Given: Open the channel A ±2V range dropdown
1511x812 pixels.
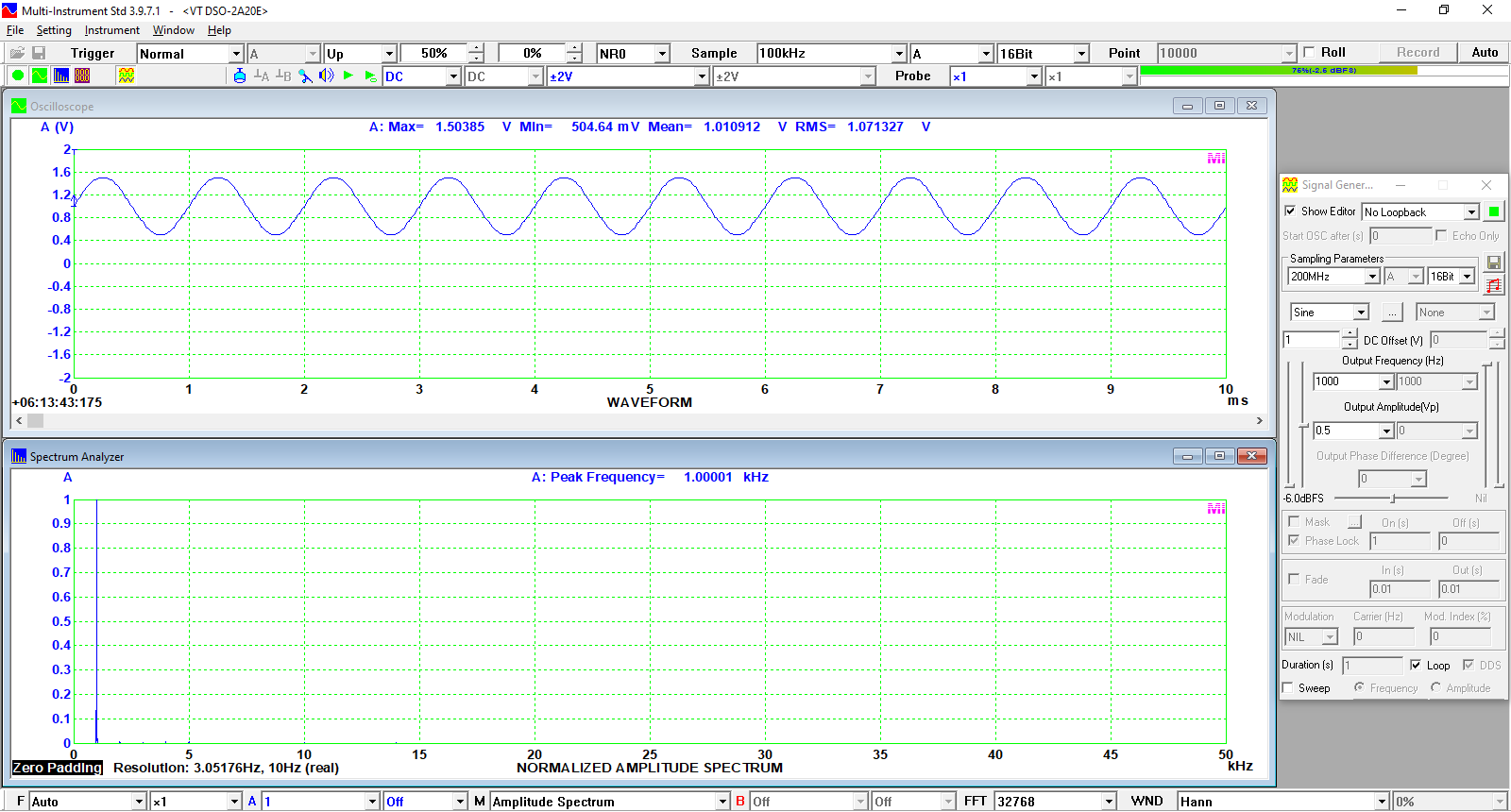Looking at the screenshot, I should (628, 76).
